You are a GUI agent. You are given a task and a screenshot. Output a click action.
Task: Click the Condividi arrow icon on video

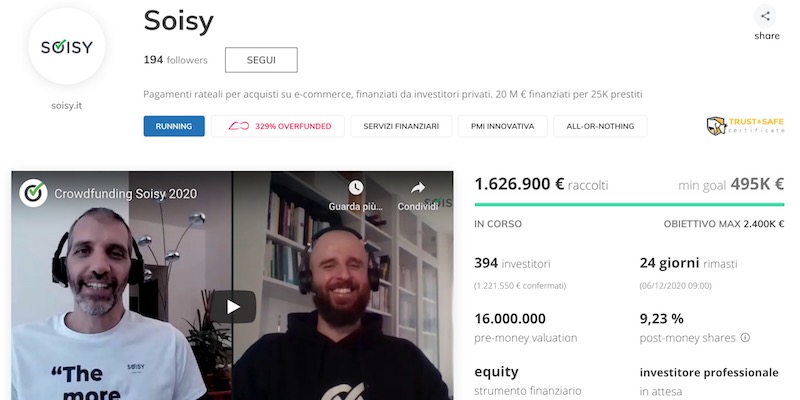pyautogui.click(x=418, y=188)
